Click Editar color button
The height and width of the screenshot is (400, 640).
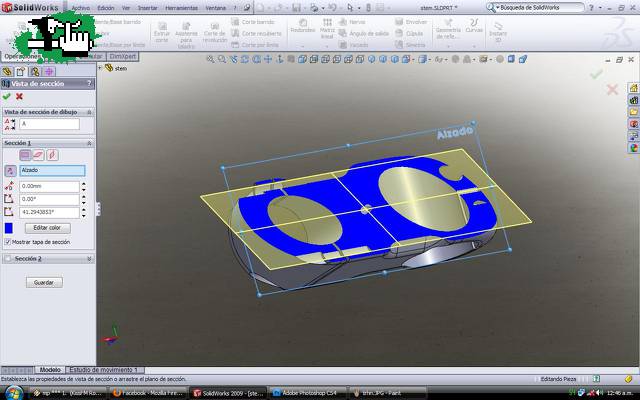pos(47,228)
